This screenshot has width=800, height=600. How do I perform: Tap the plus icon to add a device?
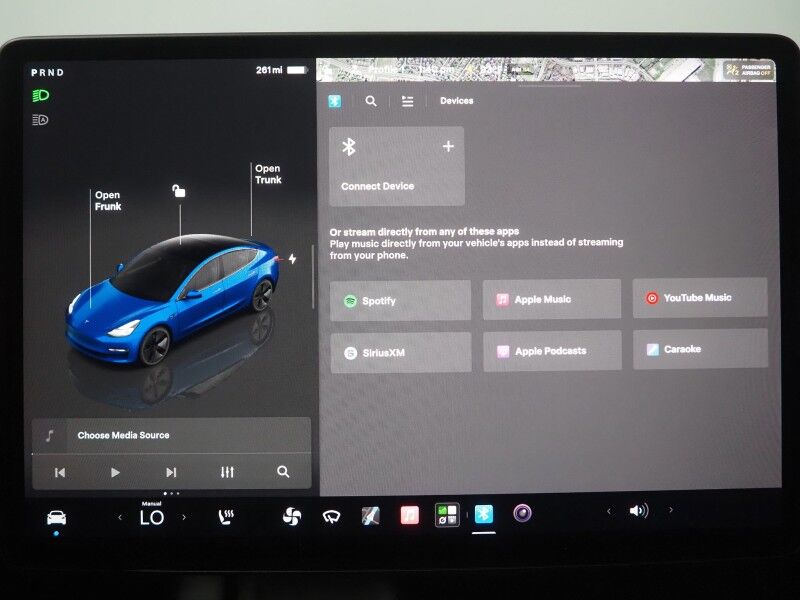click(x=448, y=146)
